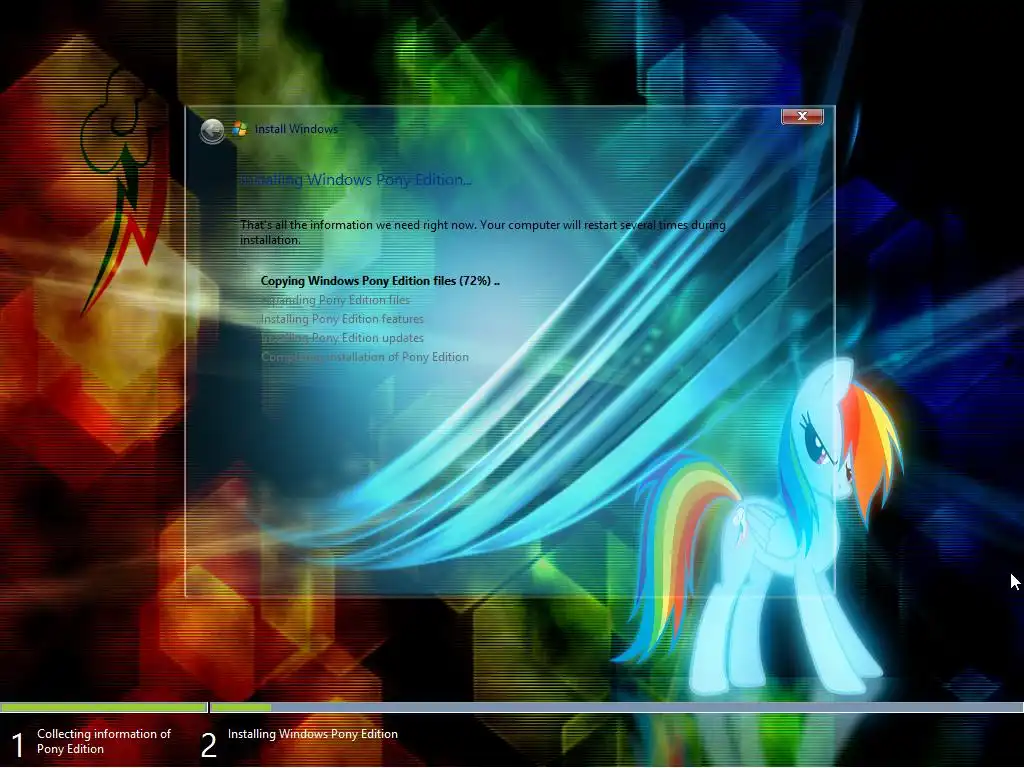Screen dimensions: 1024x768
Task: Close the Install Windows dialog
Action: pos(802,116)
